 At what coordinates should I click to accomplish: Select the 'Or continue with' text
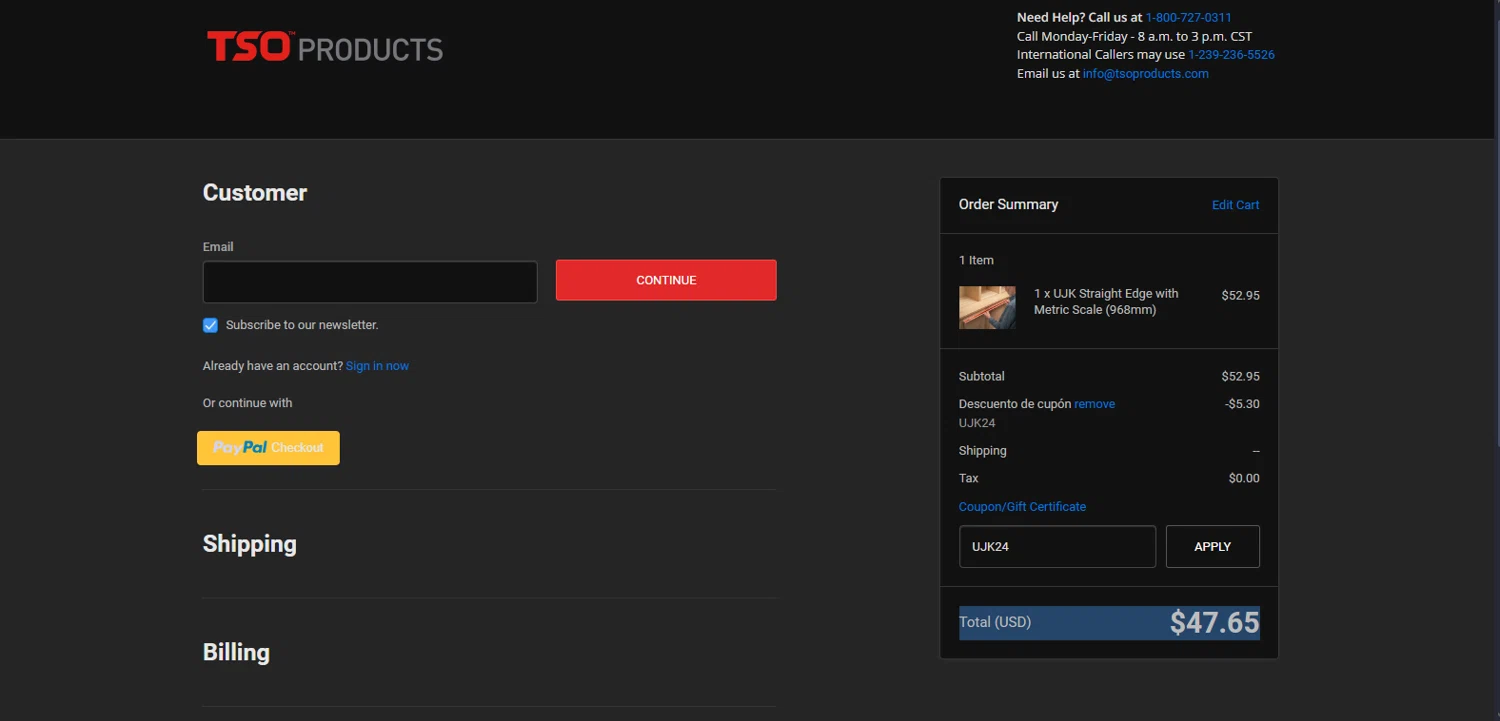(x=248, y=403)
